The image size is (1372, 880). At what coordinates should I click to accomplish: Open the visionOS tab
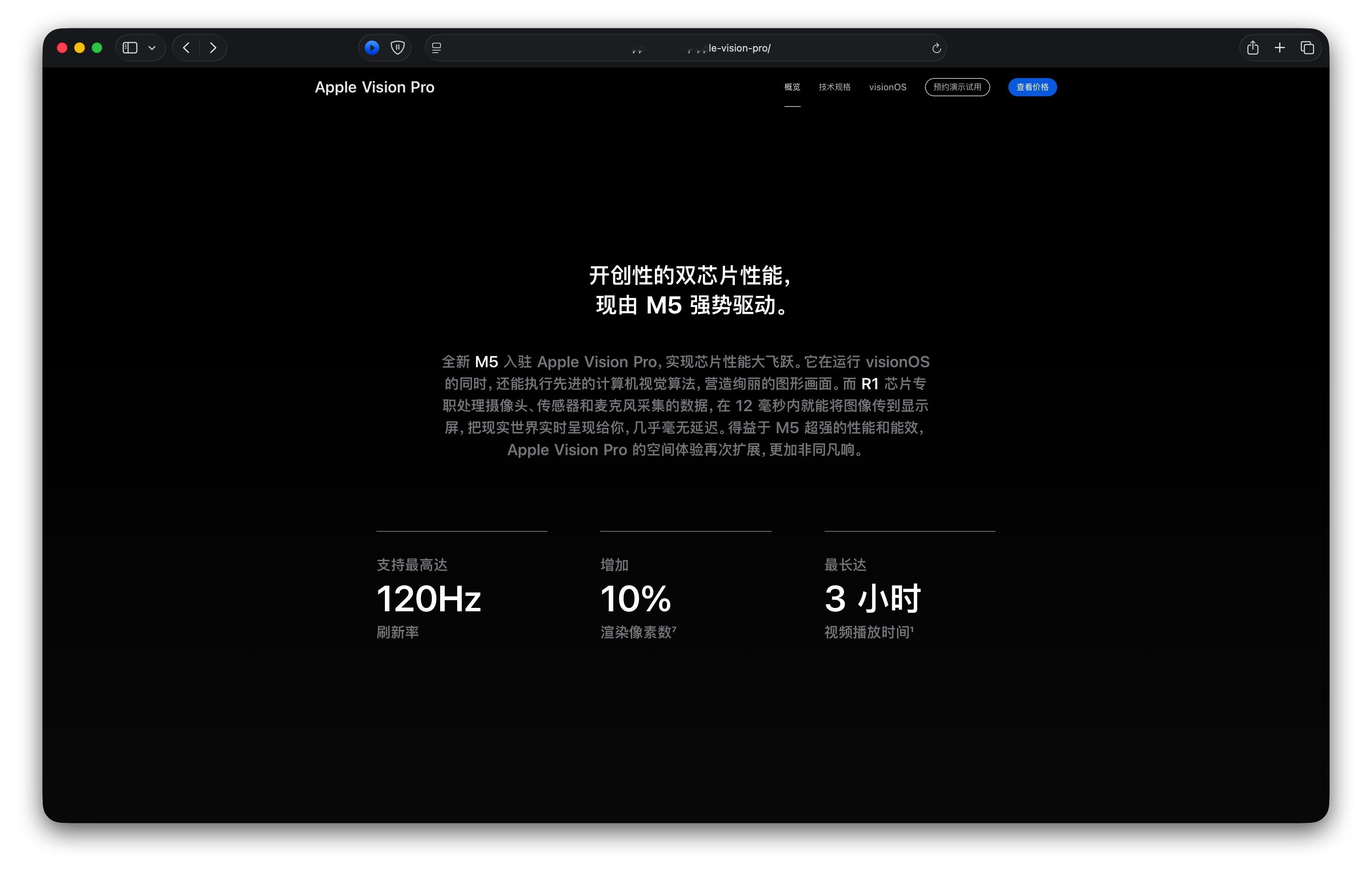click(x=887, y=87)
